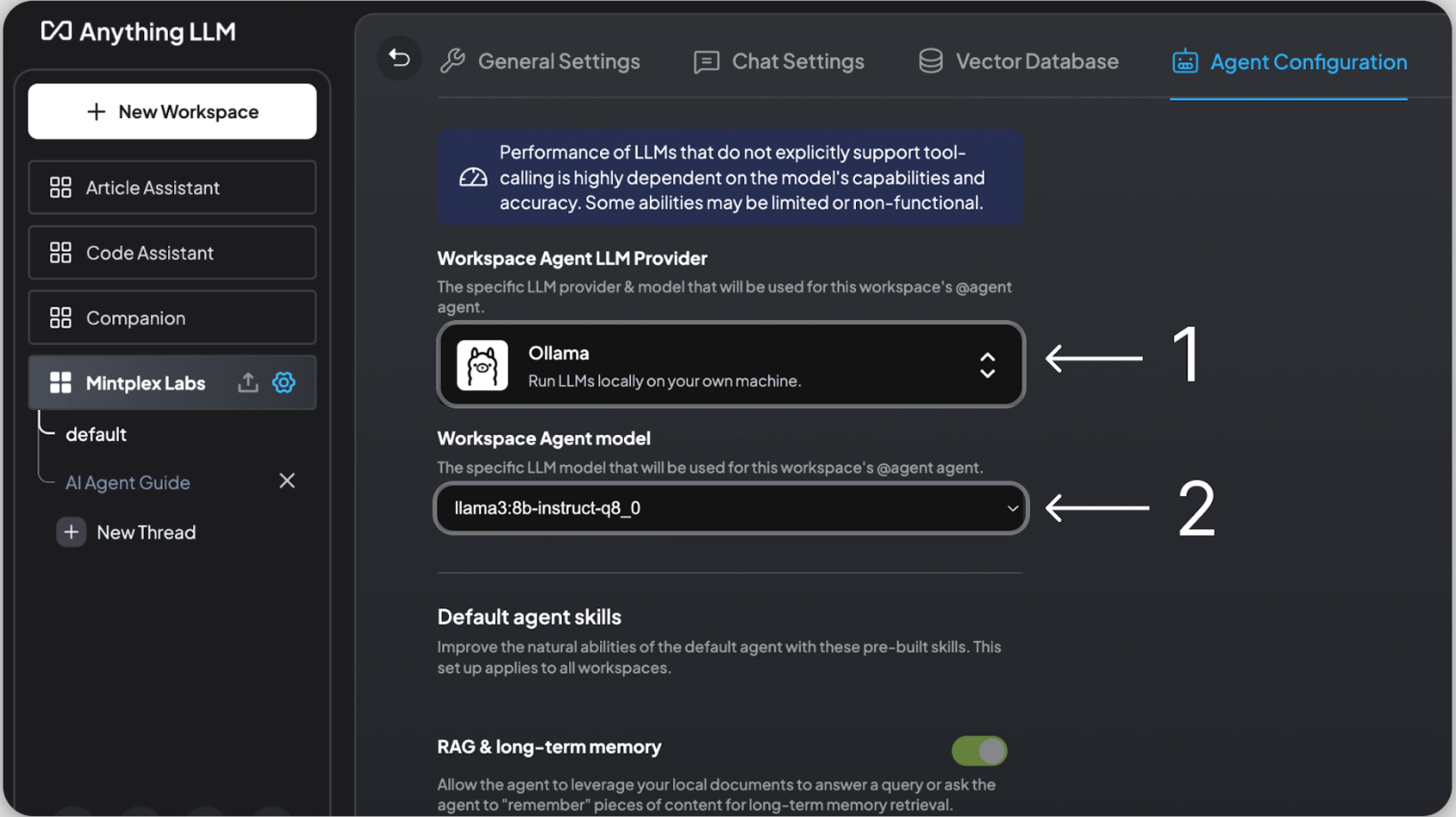This screenshot has height=817, width=1456.
Task: Toggle RAG & long-term memory switch
Action: tap(980, 751)
